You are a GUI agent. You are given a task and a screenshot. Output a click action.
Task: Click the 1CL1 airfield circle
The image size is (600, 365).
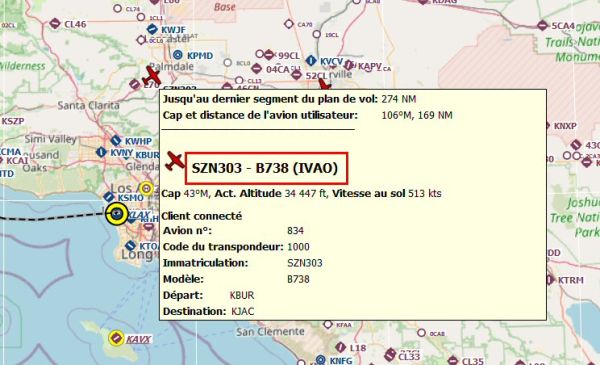point(141,17)
